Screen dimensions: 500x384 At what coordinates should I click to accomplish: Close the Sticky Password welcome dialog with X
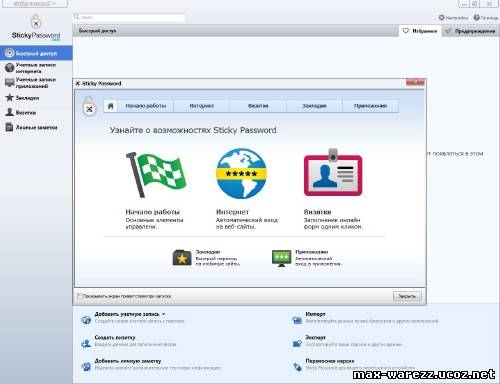point(415,83)
